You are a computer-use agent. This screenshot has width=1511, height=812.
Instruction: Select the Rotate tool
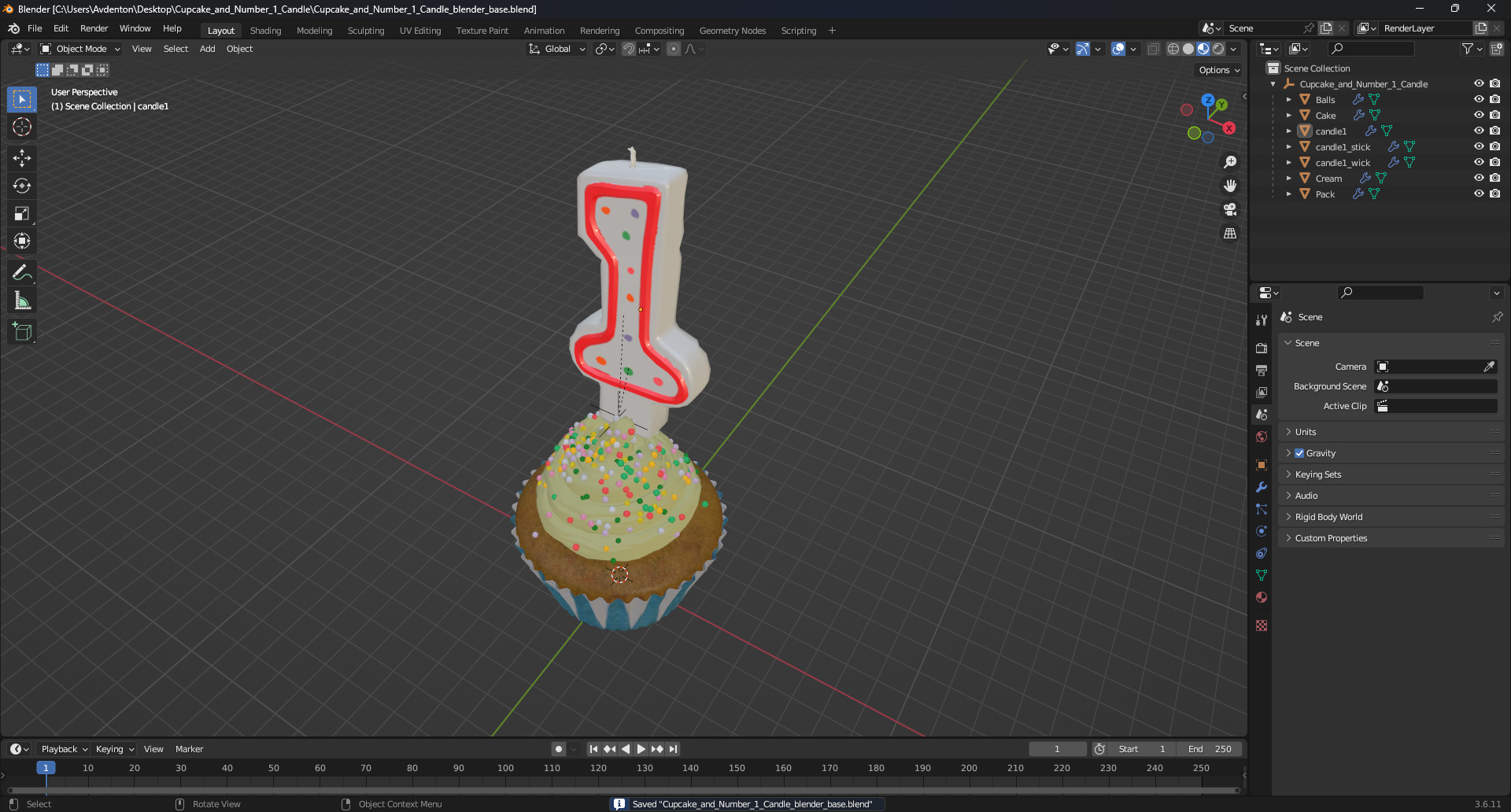(22, 186)
